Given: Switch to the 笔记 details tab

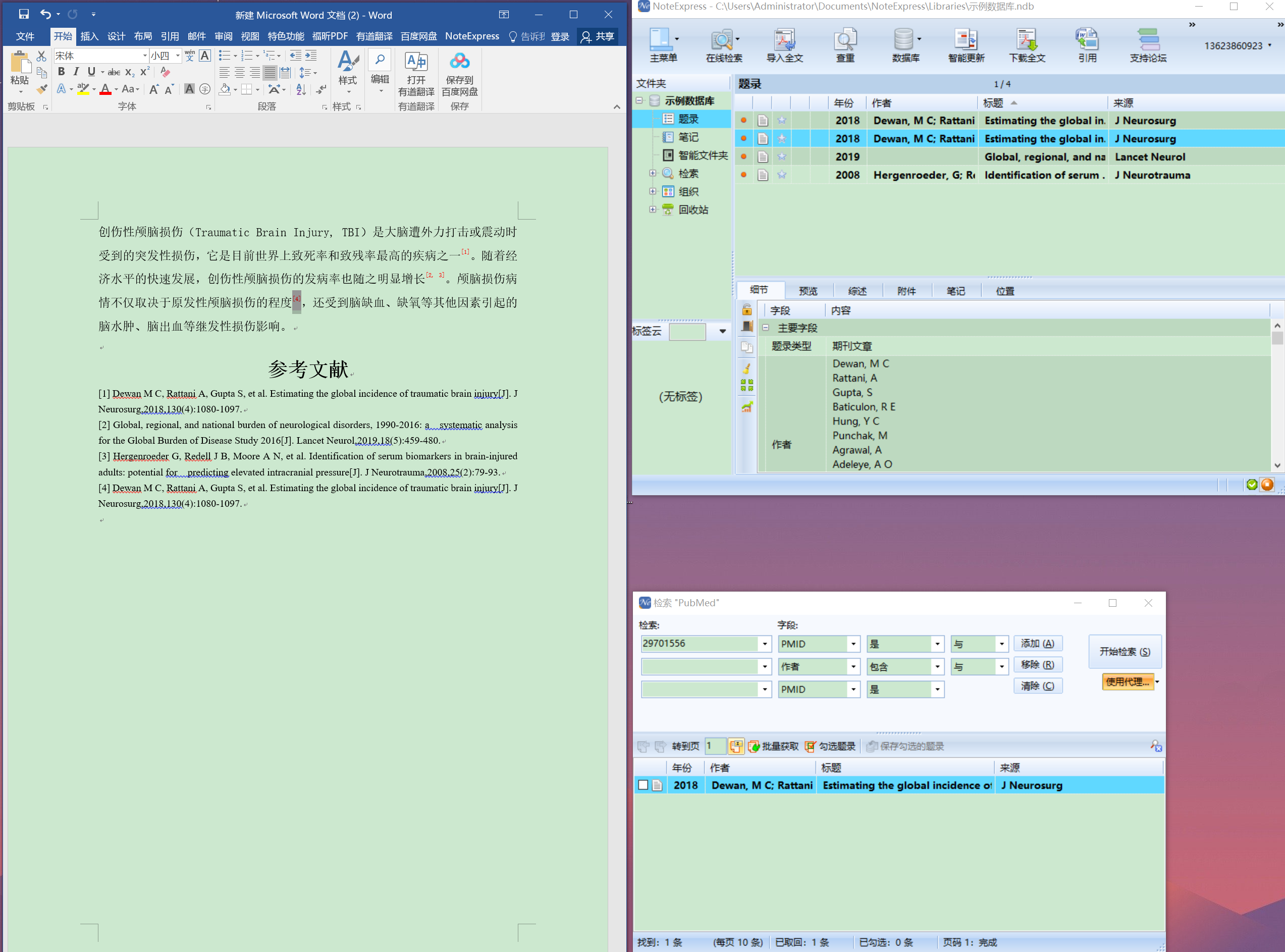Looking at the screenshot, I should (955, 291).
